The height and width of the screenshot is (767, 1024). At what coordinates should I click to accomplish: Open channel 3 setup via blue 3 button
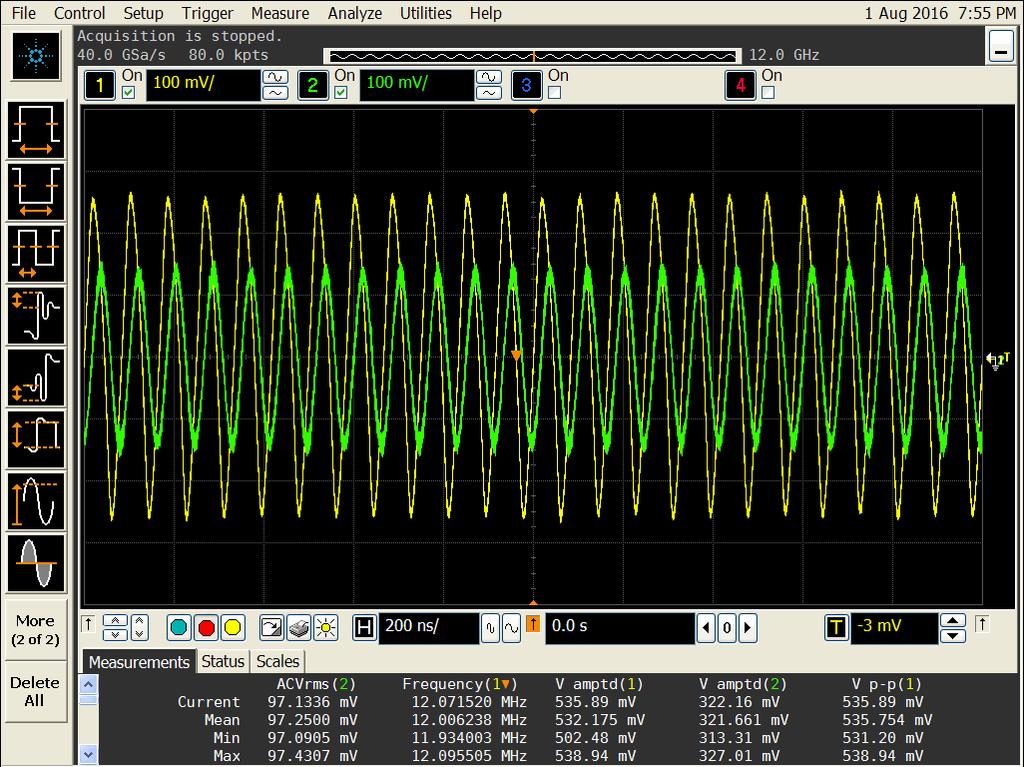[526, 85]
